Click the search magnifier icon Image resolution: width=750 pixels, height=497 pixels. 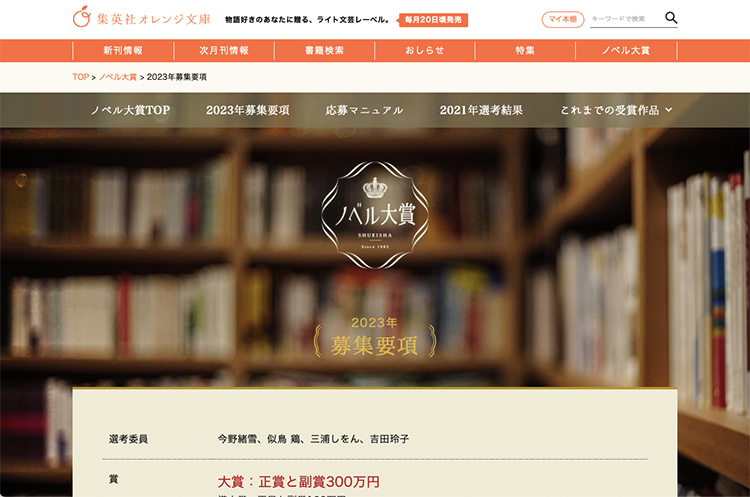coord(671,18)
